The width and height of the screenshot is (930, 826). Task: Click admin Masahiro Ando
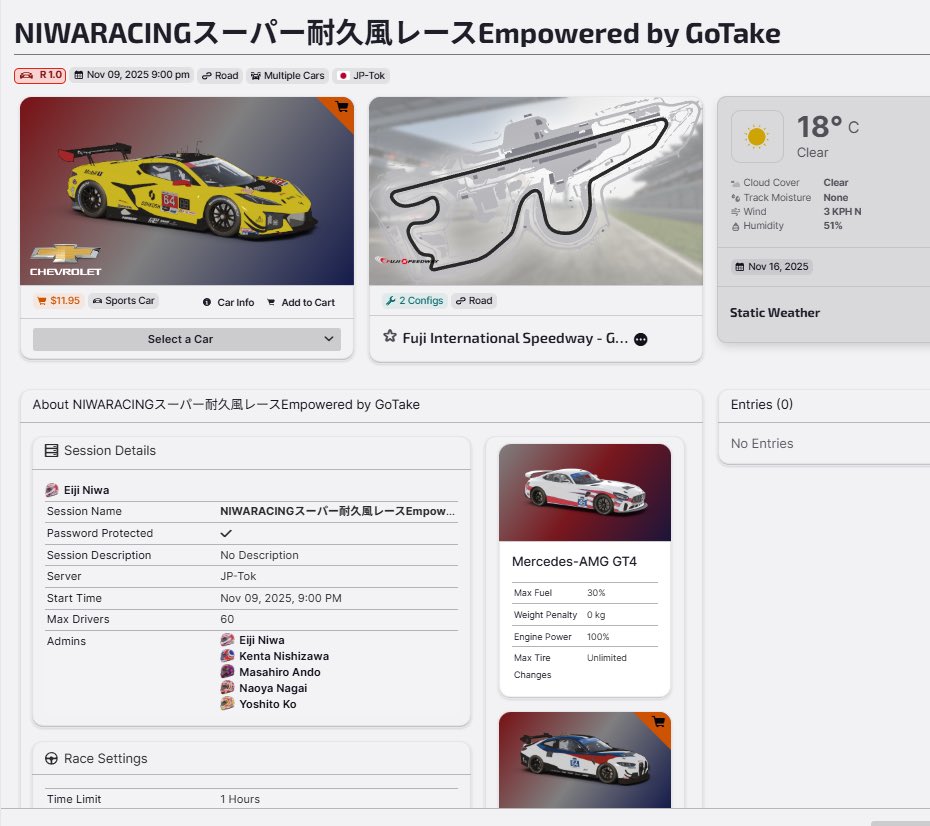(280, 672)
